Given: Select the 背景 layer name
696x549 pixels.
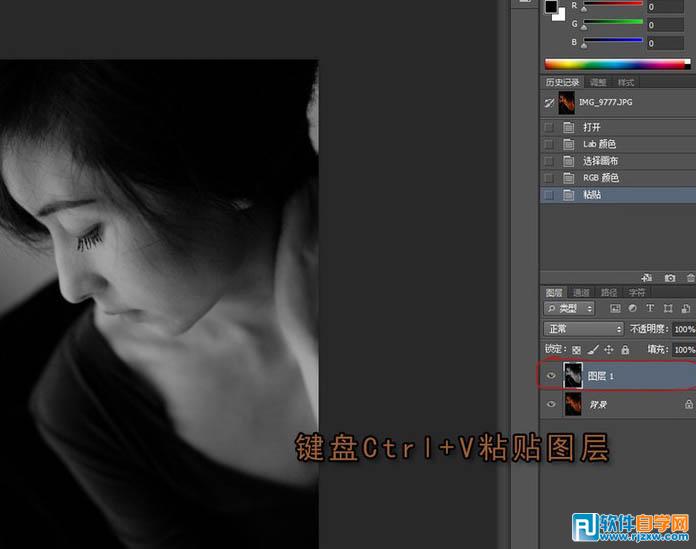Looking at the screenshot, I should pos(598,405).
